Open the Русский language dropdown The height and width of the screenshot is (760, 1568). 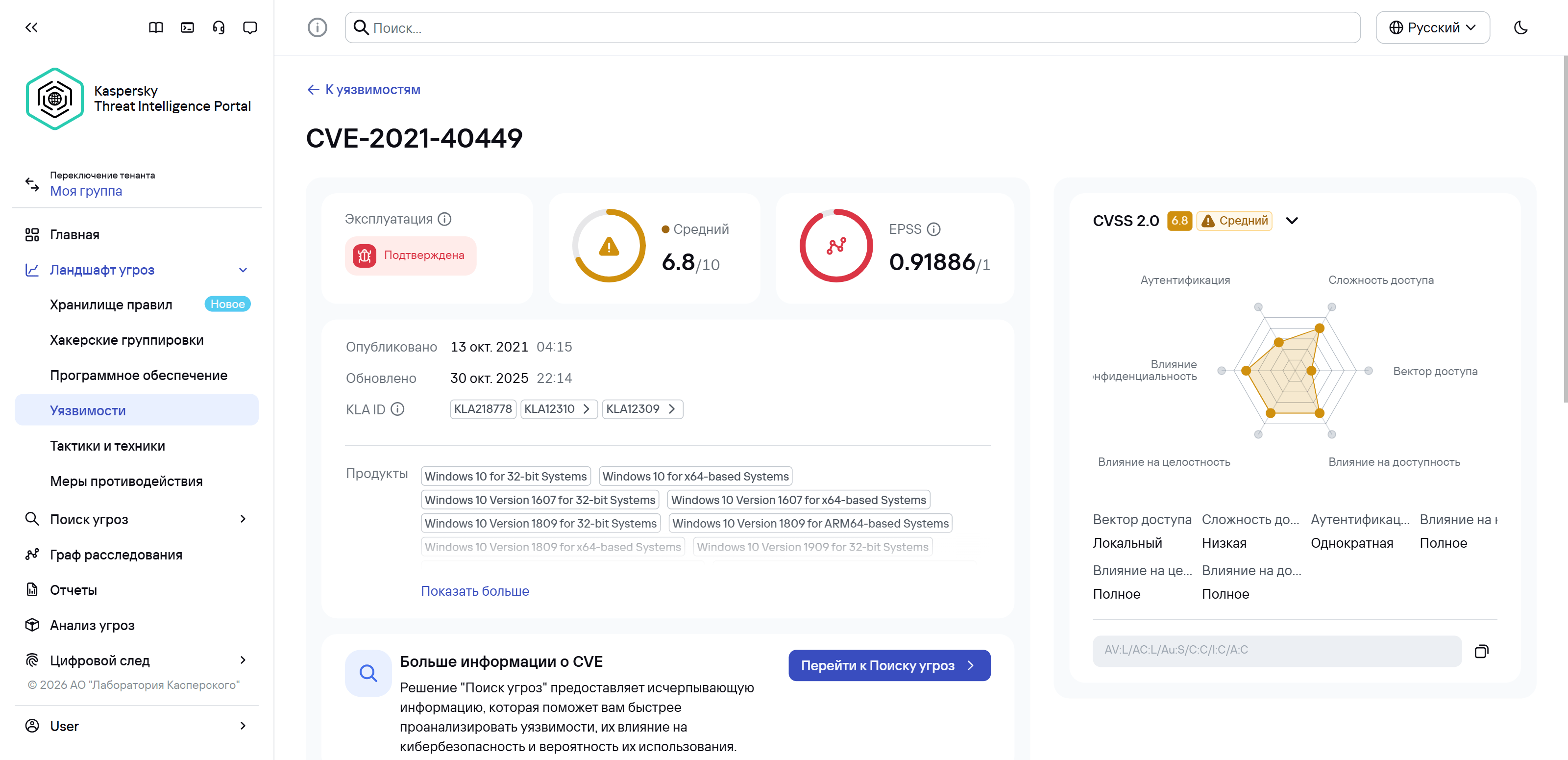(x=1432, y=27)
